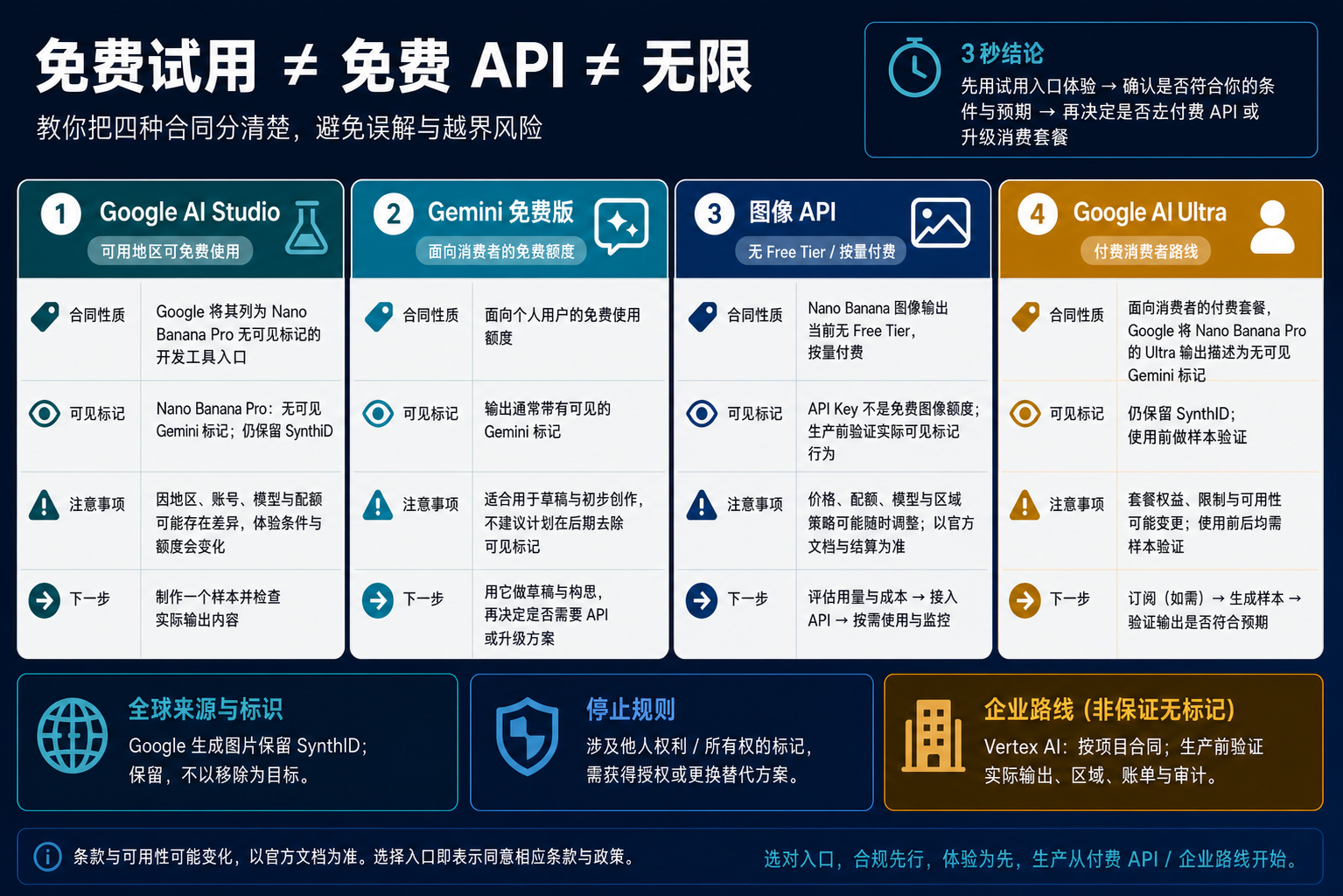Image resolution: width=1343 pixels, height=896 pixels.
Task: Click the info icon in the bottom notice bar
Action: 48,857
